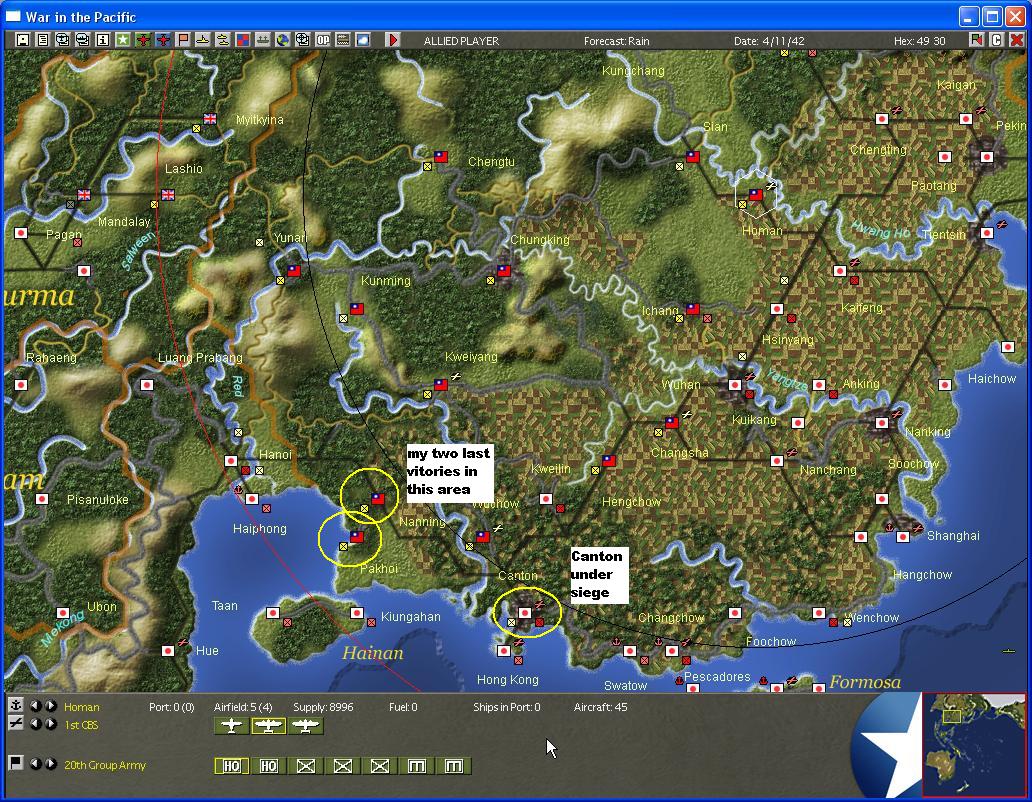Click the 'ALLIED PLAYER' label
This screenshot has width=1032, height=802.
pos(461,41)
